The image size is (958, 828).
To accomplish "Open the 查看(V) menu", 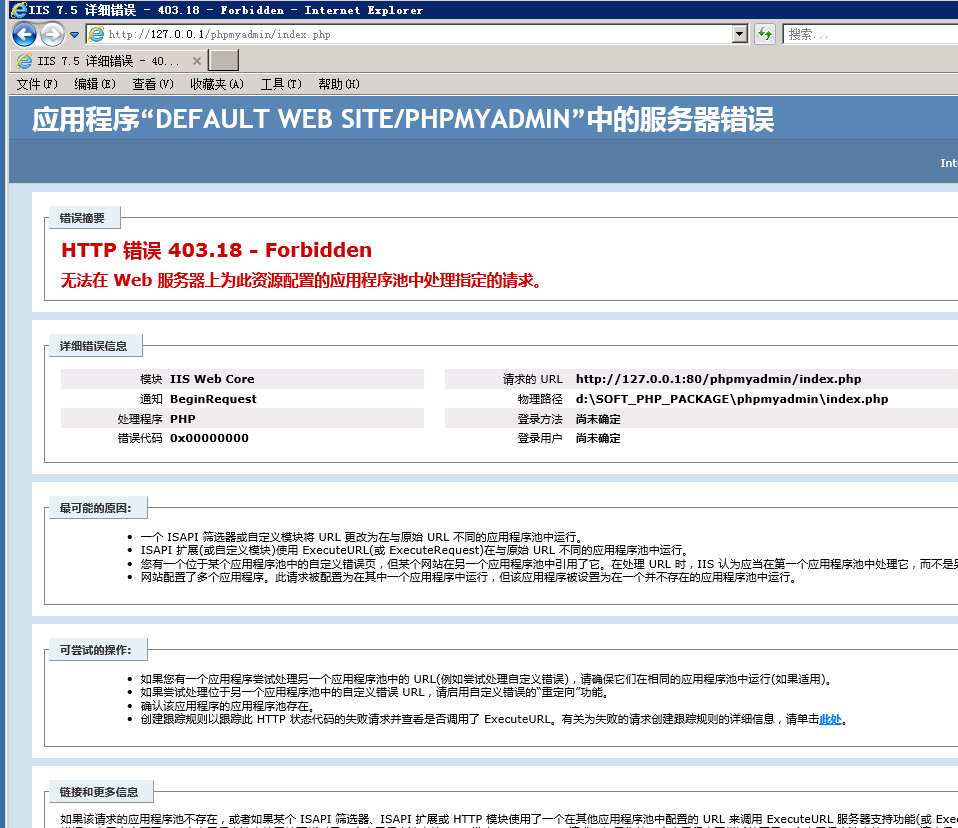I will 153,84.
